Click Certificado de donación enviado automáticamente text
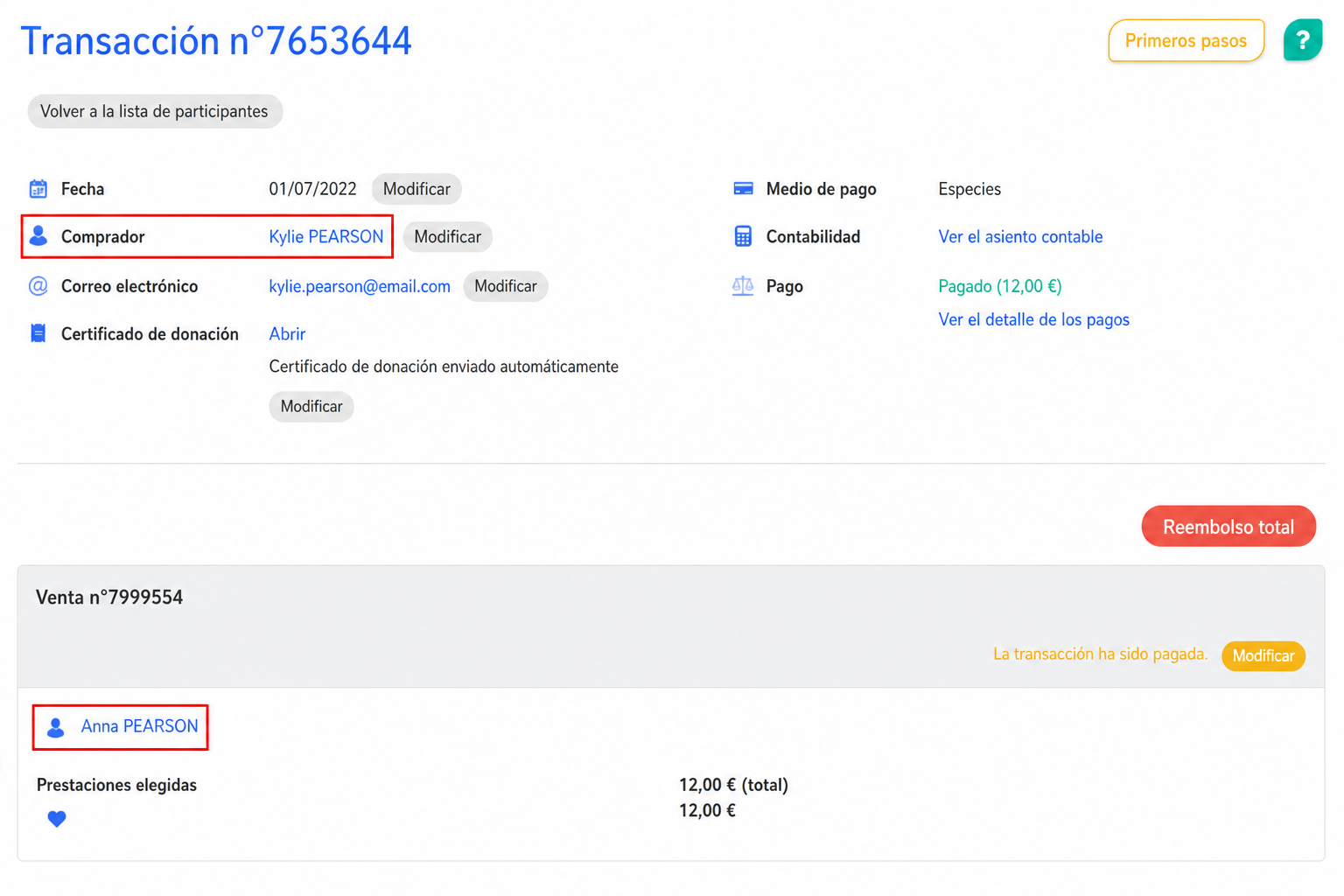The height and width of the screenshot is (896, 1344). [x=444, y=367]
